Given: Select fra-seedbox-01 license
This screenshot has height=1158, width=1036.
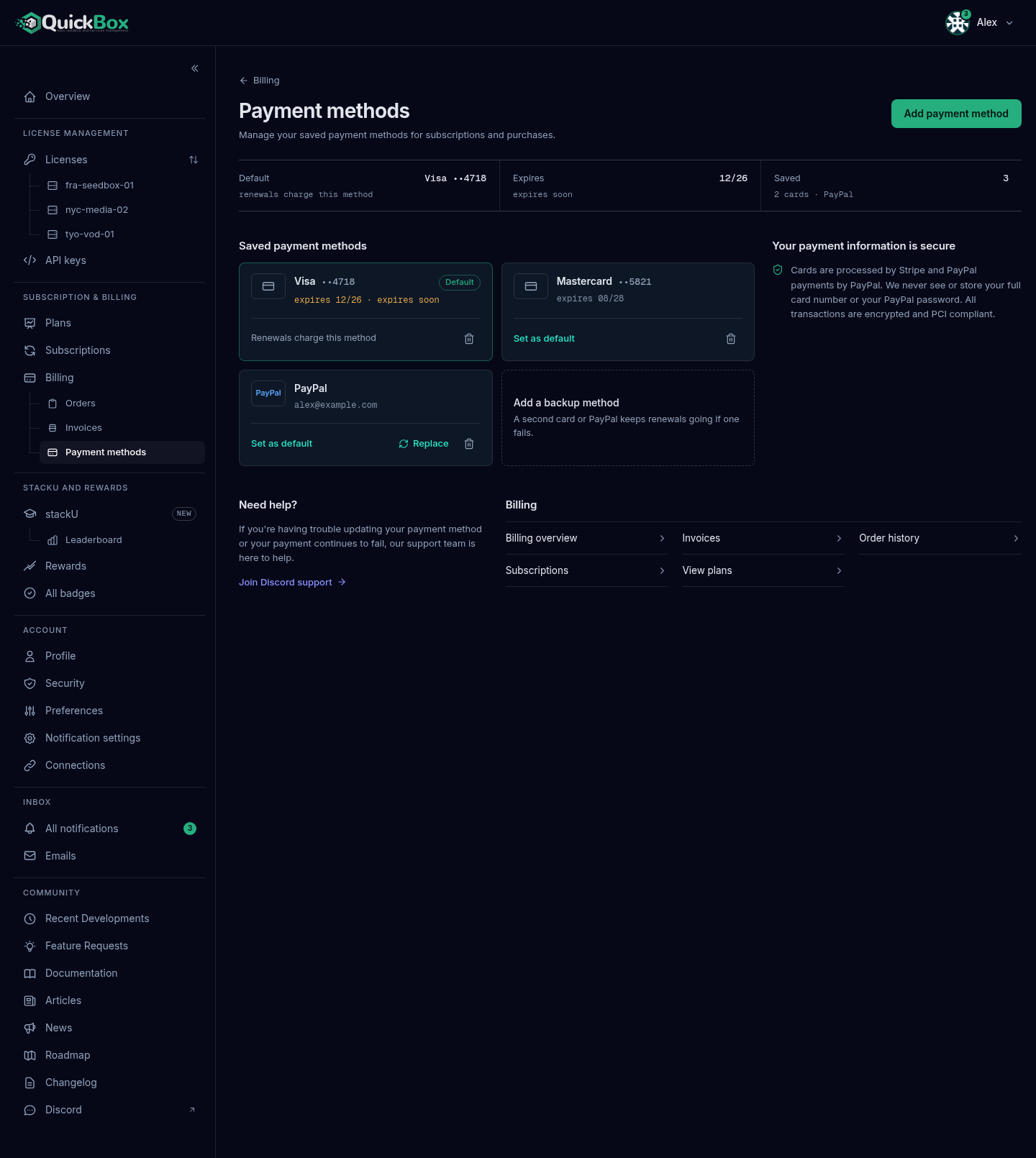Looking at the screenshot, I should [122, 186].
